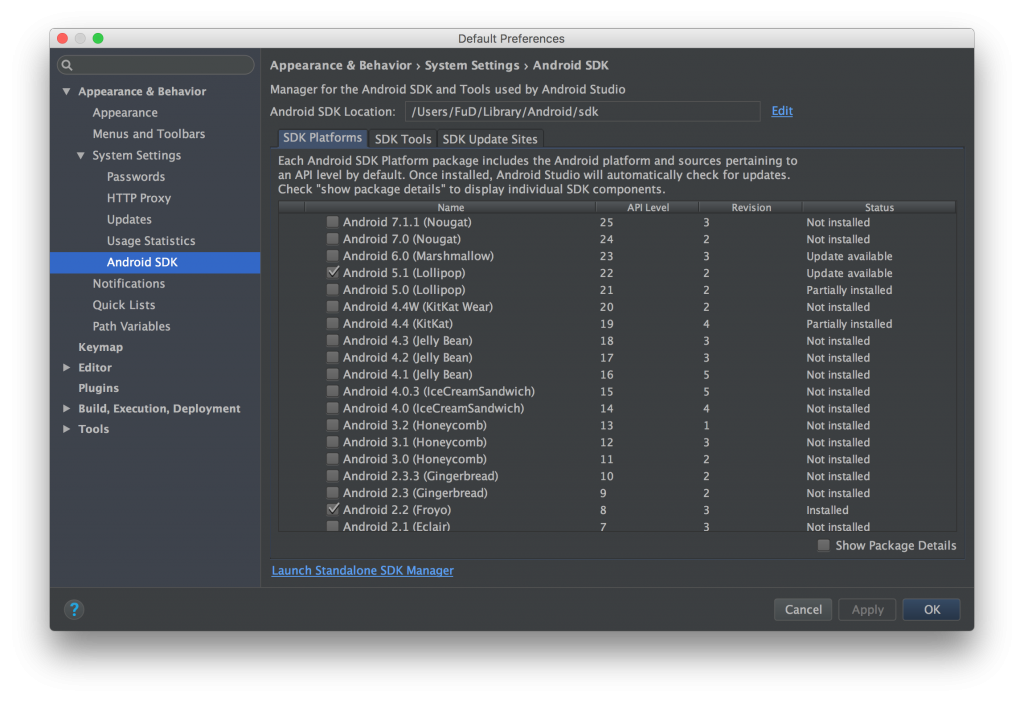Select Quick Lists in the sidebar

point(123,305)
